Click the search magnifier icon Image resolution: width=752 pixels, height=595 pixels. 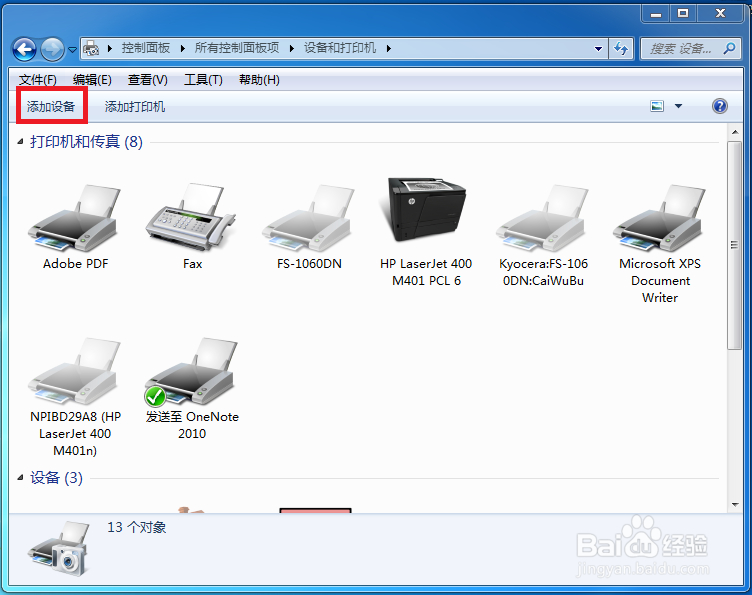pyautogui.click(x=729, y=48)
